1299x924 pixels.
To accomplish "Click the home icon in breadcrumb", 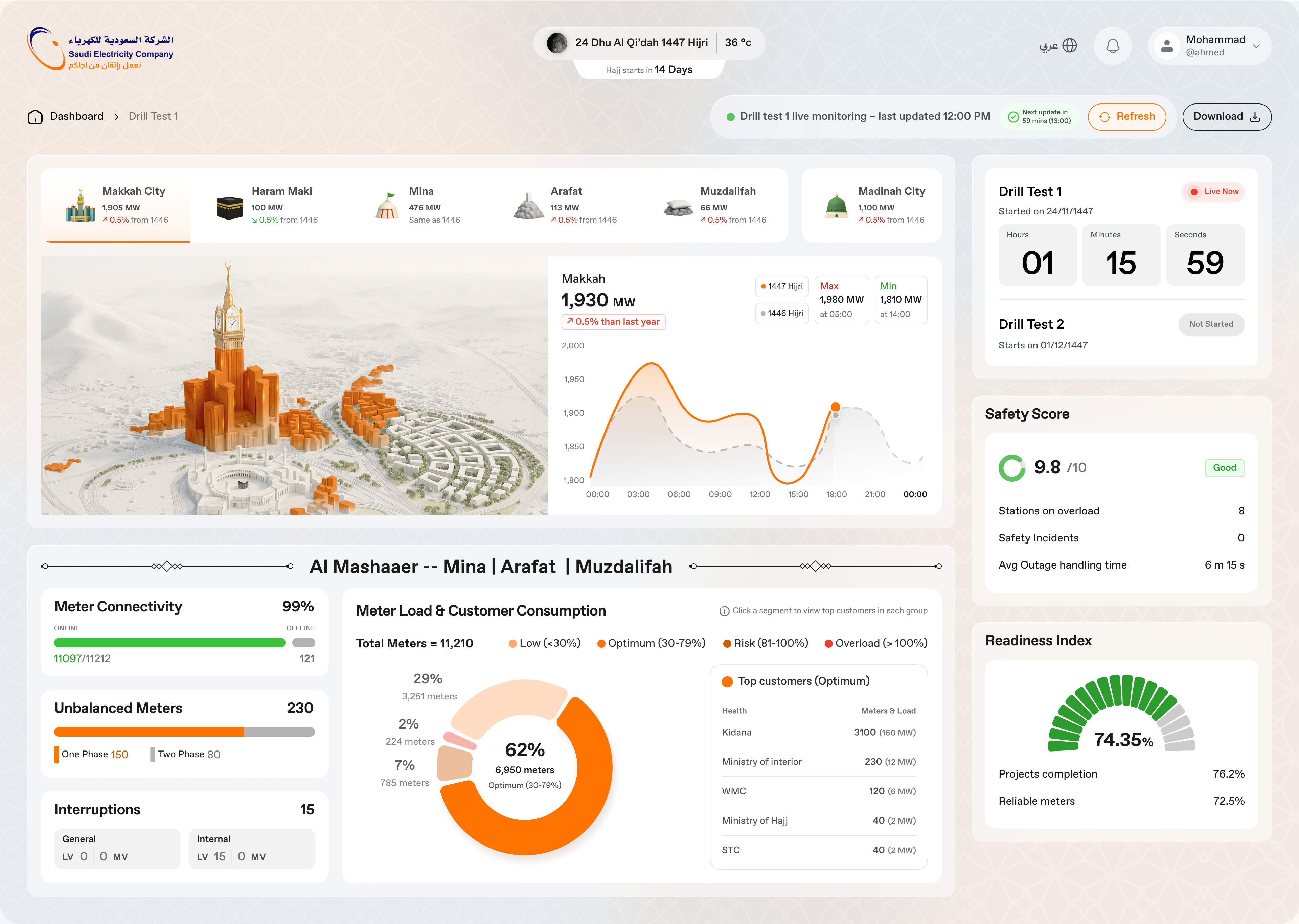I will pos(35,117).
